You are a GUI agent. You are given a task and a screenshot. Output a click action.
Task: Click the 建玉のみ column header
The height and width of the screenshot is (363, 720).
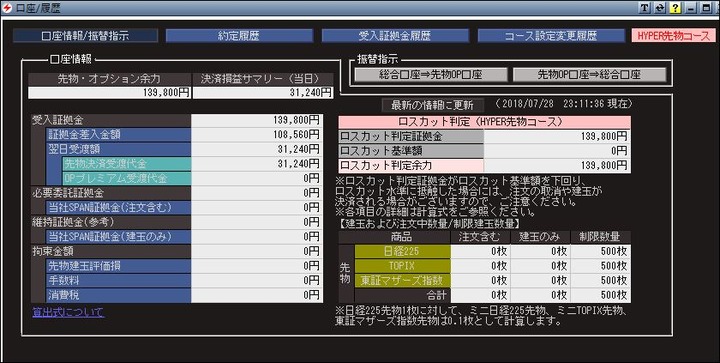pyautogui.click(x=540, y=237)
